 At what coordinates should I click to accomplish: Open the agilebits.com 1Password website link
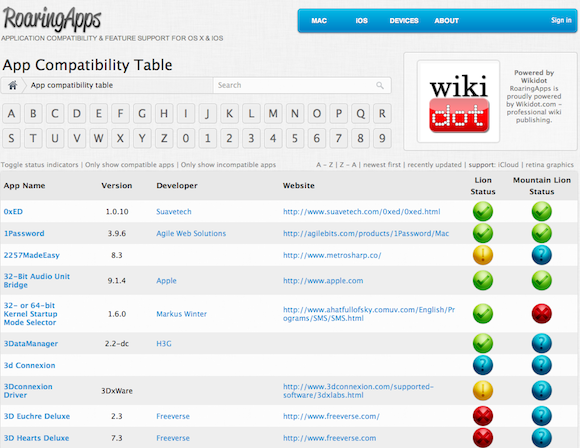coord(366,233)
